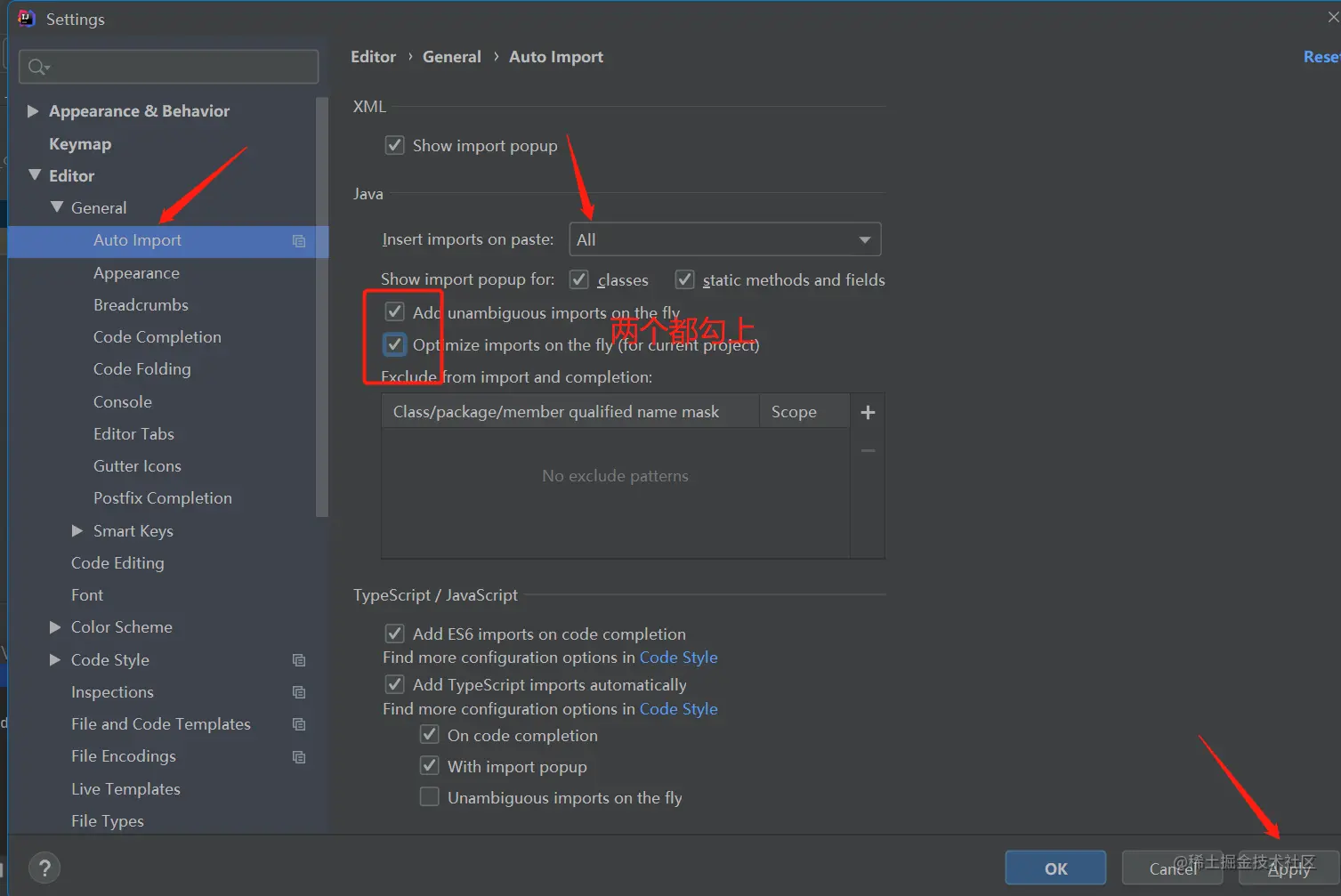This screenshot has height=896, width=1341.
Task: Click Editor in the breadcrumb path
Action: pyautogui.click(x=373, y=57)
